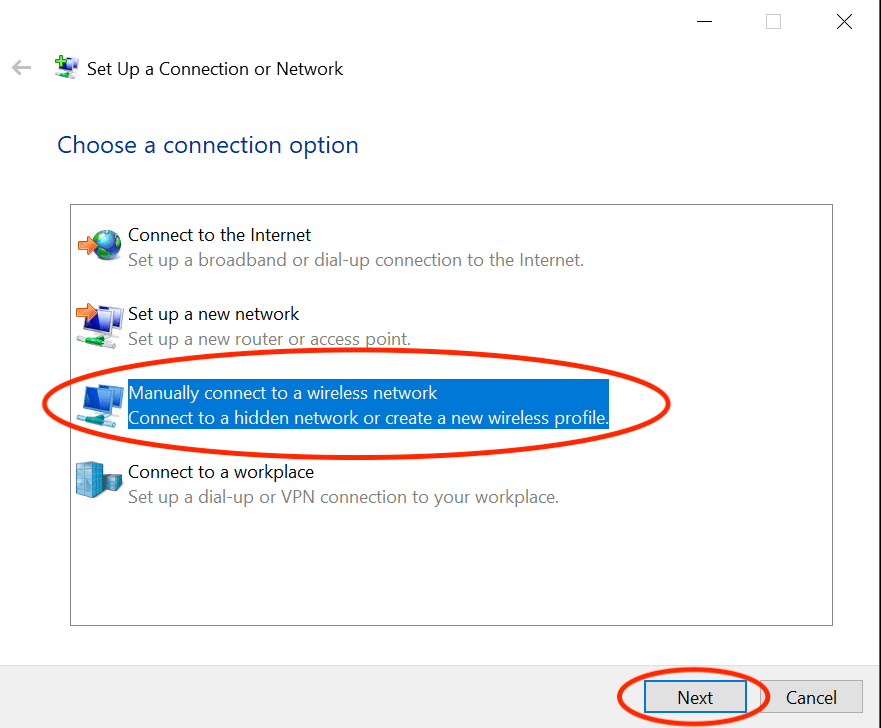Click the Set Up a Connection or Network heading
881x728 pixels.
pyautogui.click(x=216, y=69)
